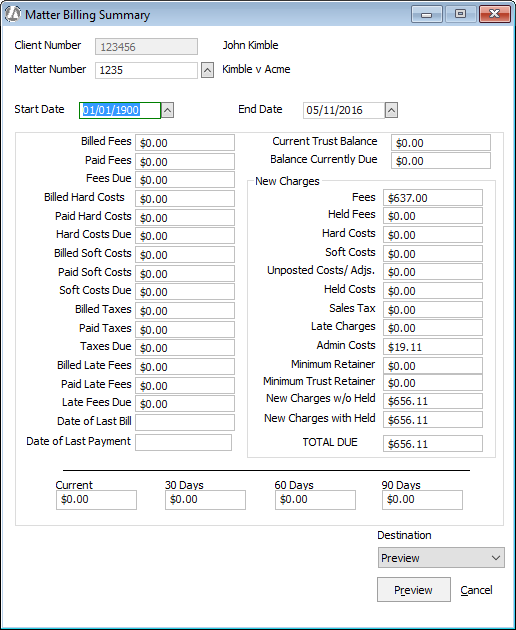
Task: Open the Matter Number lookup arrow
Action: [x=207, y=70]
